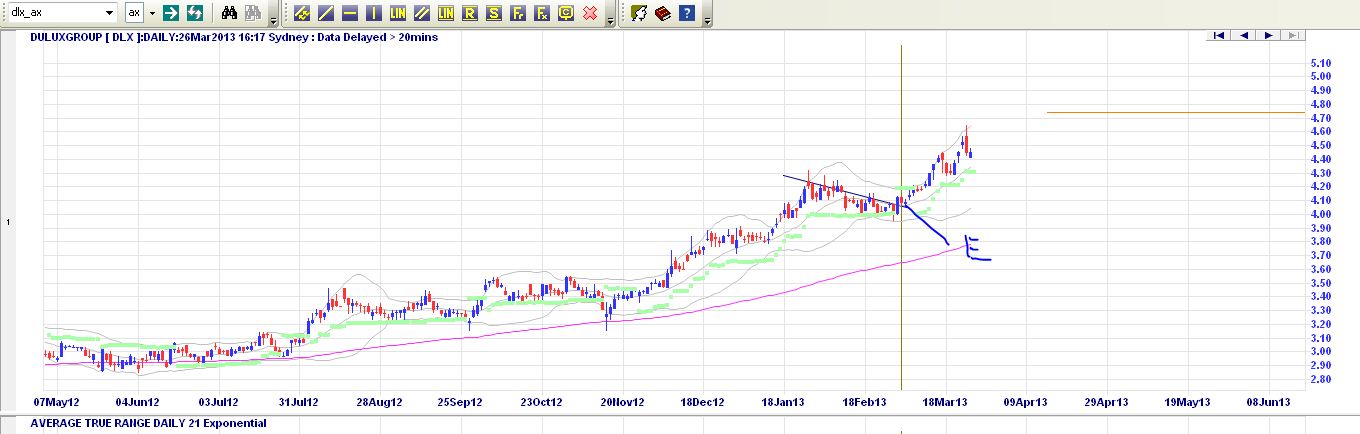Step chart back with left arrow button

click(x=1244, y=35)
